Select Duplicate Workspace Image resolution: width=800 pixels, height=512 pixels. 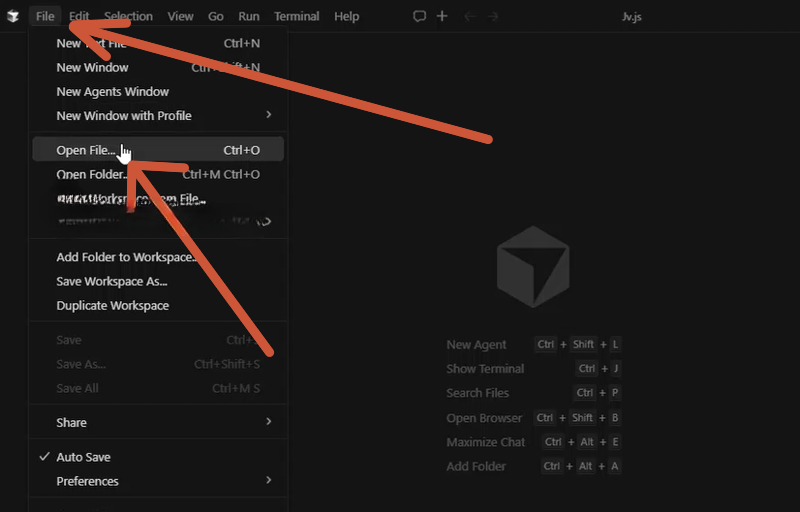coord(158,305)
